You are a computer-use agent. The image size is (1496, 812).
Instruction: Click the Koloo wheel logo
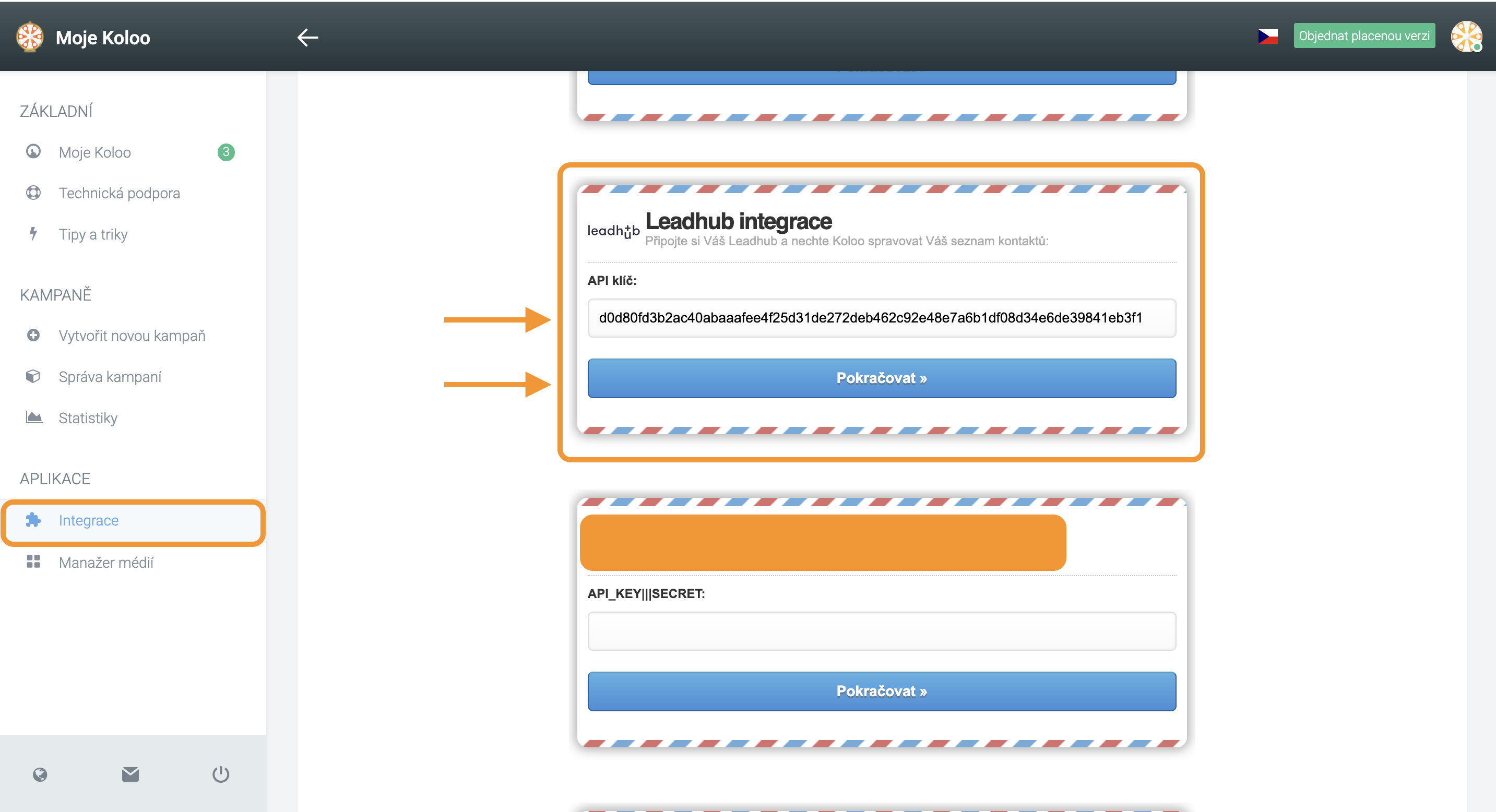click(x=30, y=37)
